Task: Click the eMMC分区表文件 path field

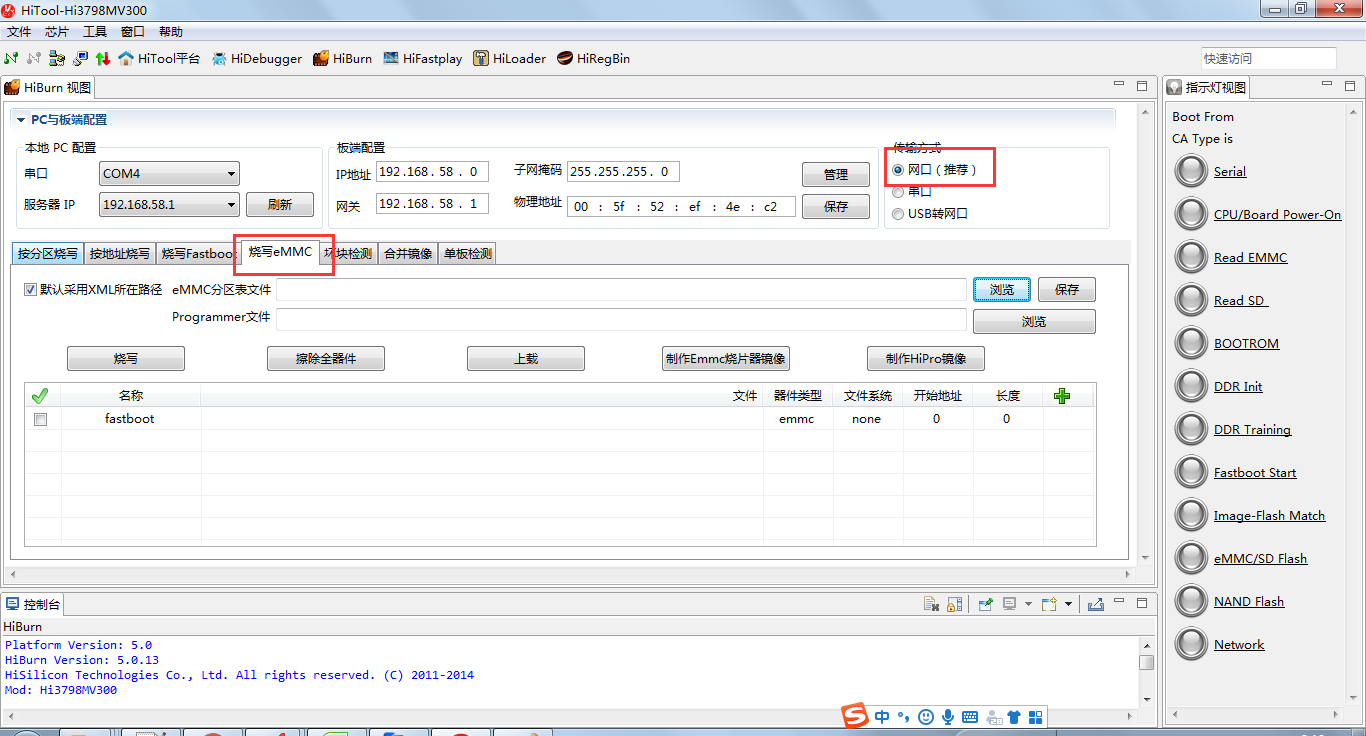Action: tap(621, 290)
